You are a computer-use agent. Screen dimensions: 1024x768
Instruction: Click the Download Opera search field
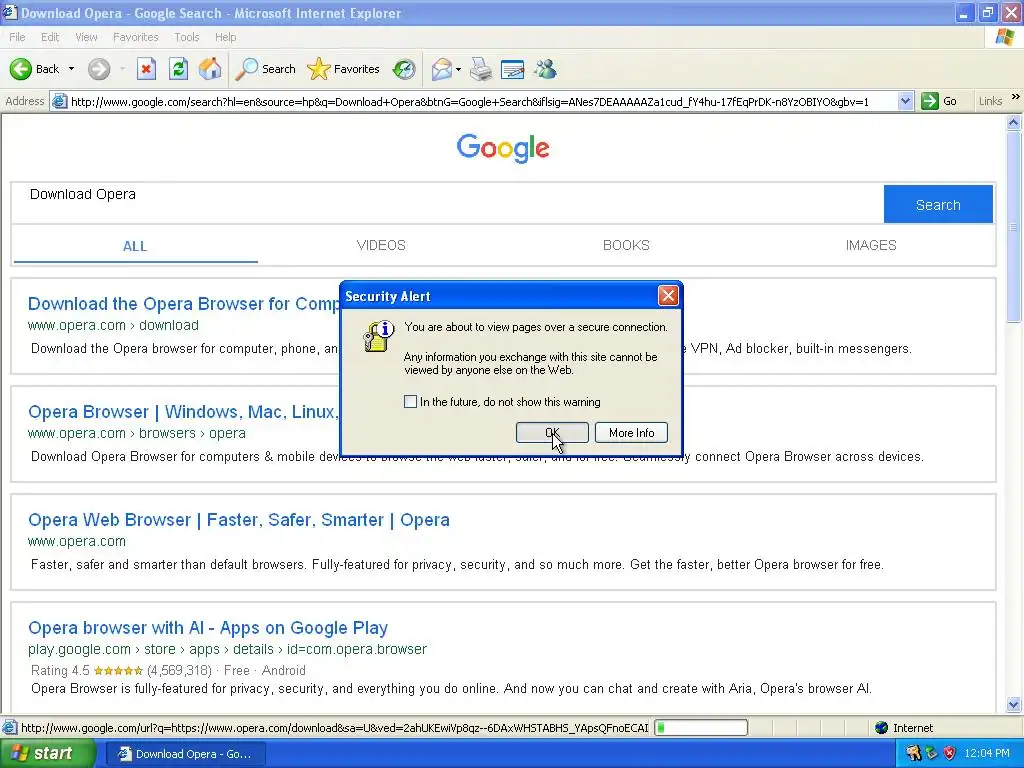[447, 204]
